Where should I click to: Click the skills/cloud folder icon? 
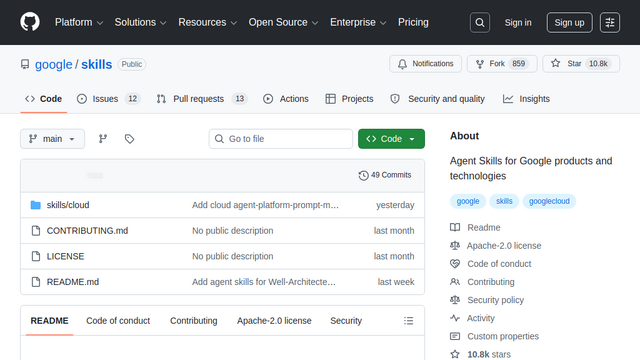36,205
